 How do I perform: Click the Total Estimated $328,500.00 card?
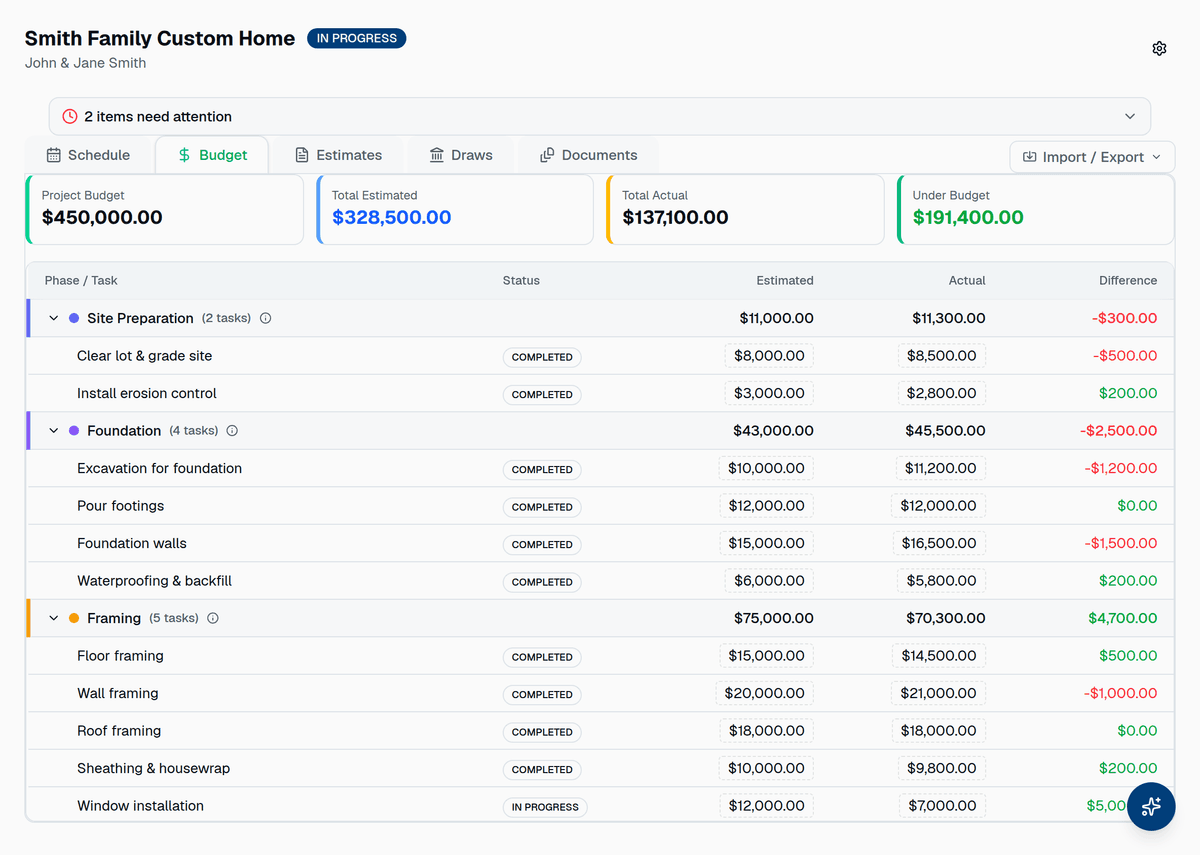[x=454, y=210]
